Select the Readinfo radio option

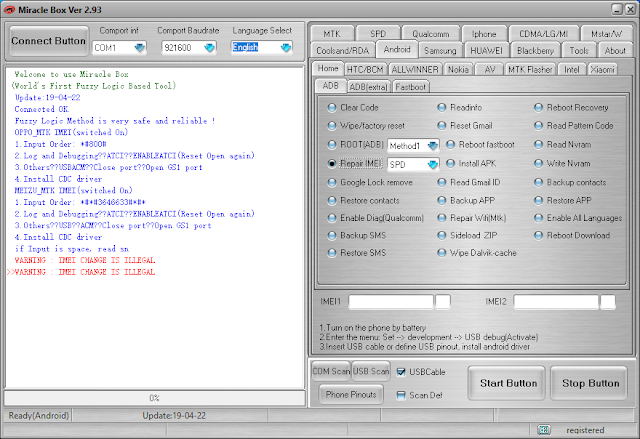click(442, 108)
